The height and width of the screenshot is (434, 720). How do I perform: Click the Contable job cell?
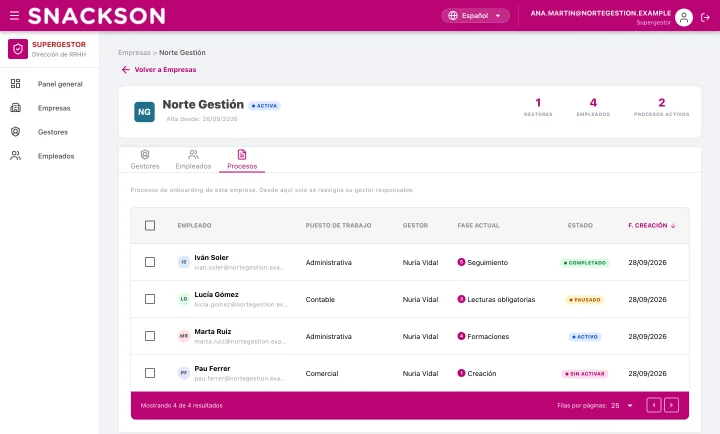click(x=320, y=299)
